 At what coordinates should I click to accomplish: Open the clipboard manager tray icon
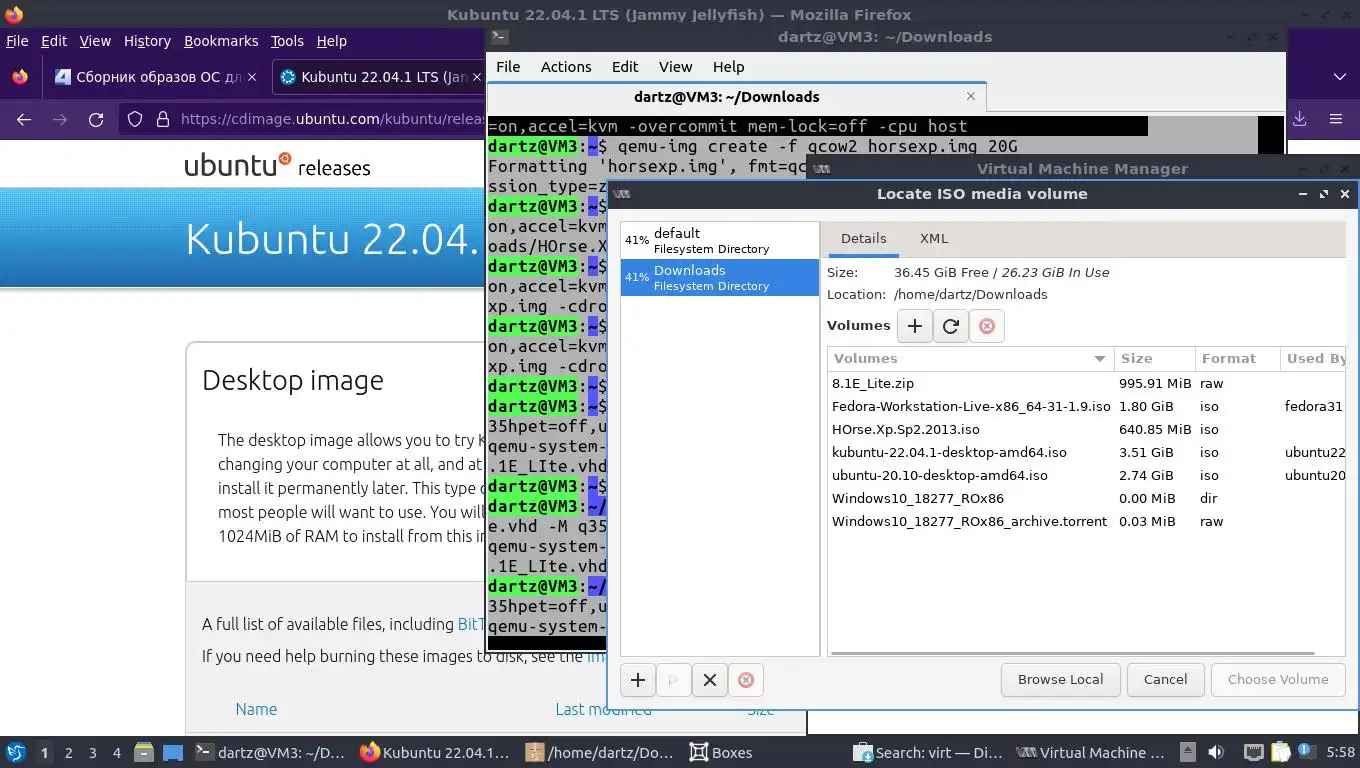(1281, 752)
